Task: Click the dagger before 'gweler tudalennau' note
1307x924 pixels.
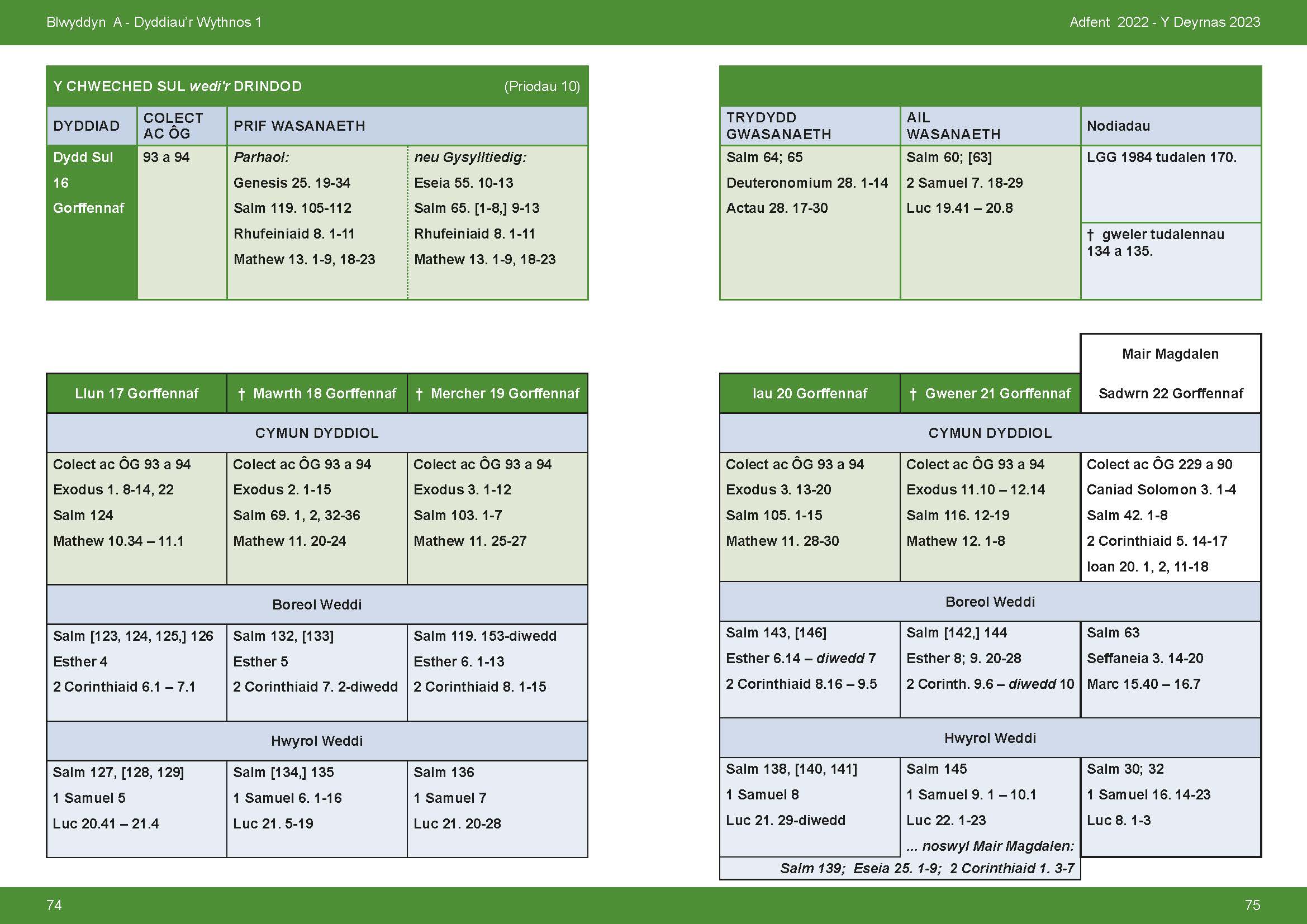Action: pos(1091,235)
